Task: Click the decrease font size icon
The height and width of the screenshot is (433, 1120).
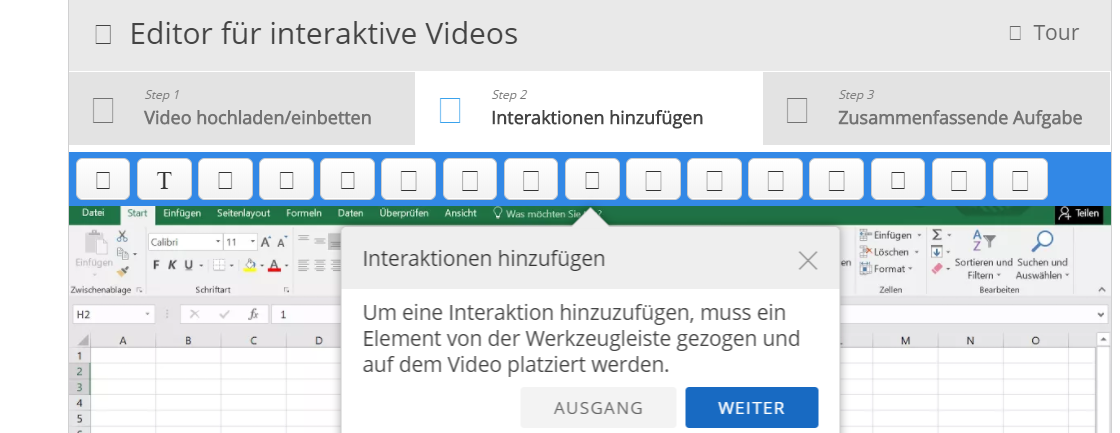Action: click(x=281, y=242)
